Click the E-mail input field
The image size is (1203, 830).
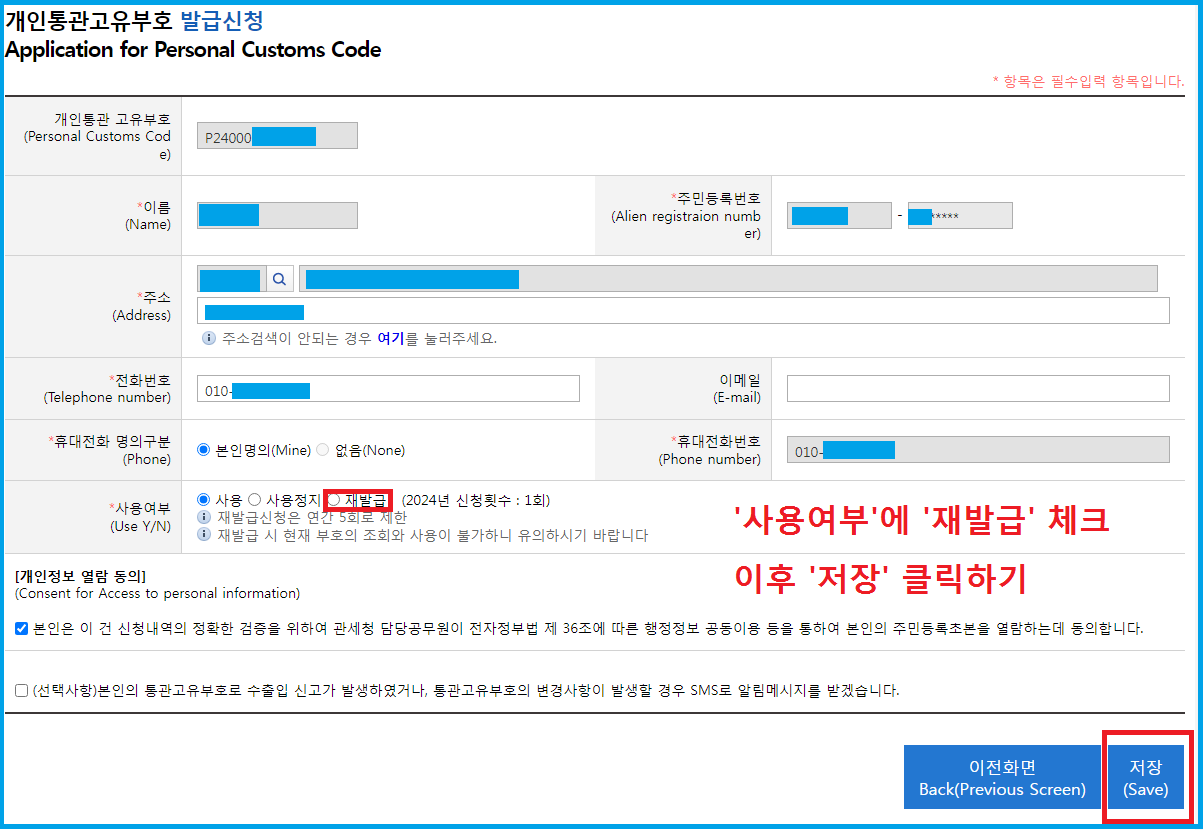(977, 388)
